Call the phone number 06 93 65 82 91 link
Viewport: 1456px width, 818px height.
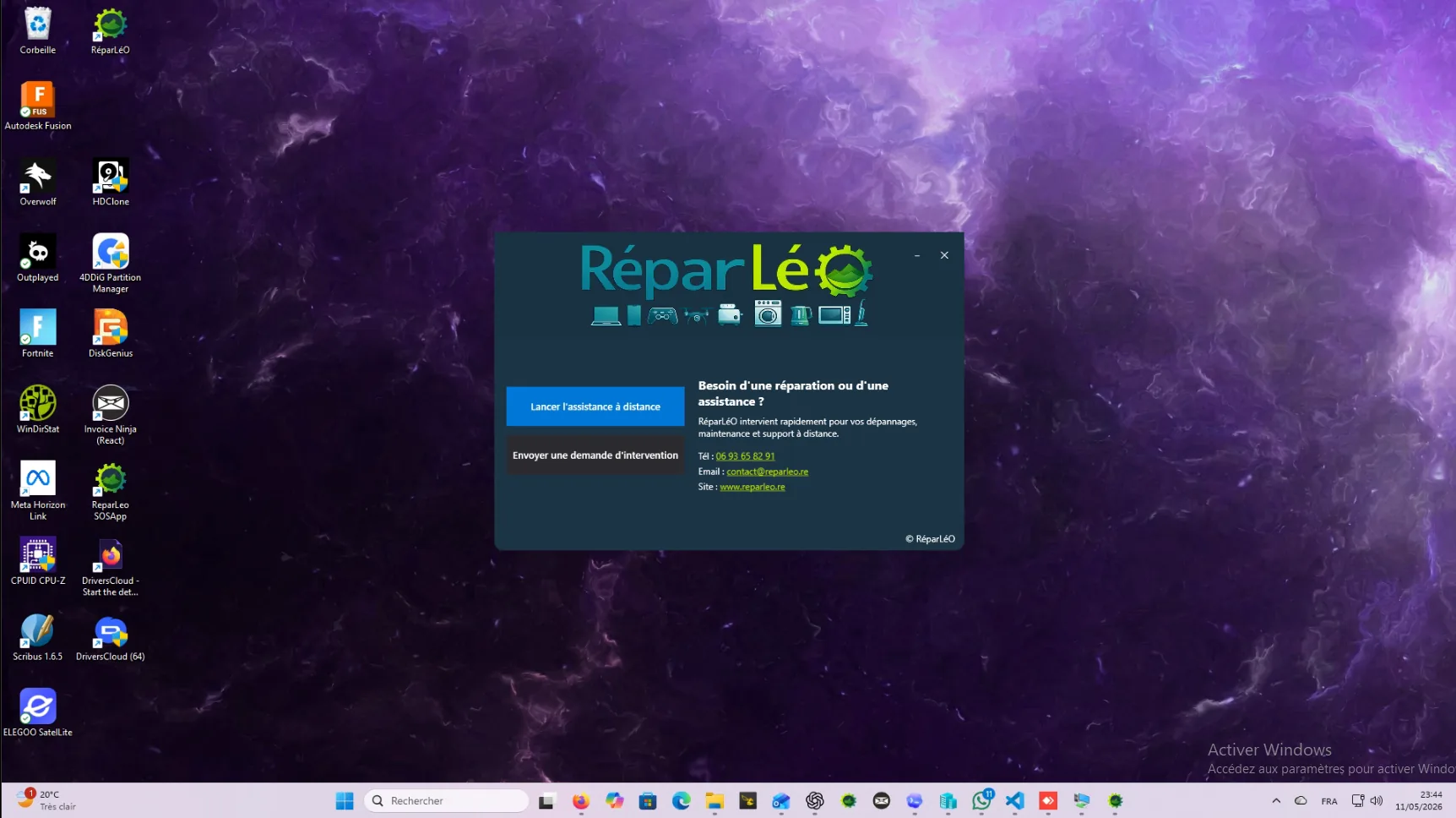745,456
